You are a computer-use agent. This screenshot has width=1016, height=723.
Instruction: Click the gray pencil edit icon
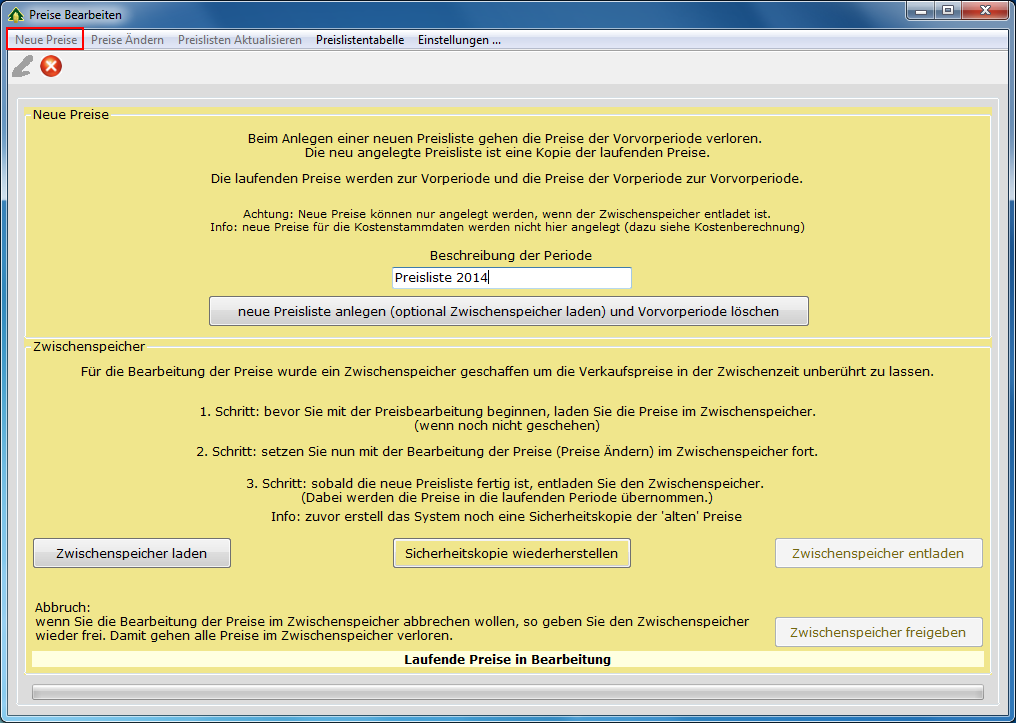21,67
